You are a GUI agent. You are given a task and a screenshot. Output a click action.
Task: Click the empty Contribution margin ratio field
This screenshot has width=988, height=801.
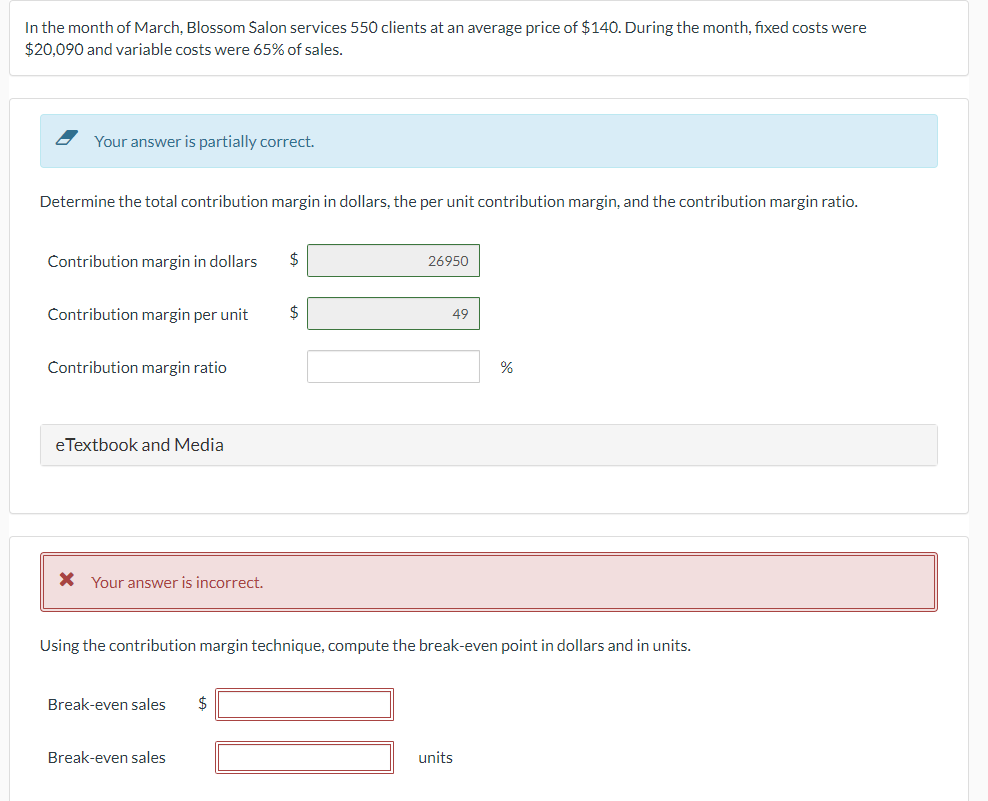click(393, 366)
